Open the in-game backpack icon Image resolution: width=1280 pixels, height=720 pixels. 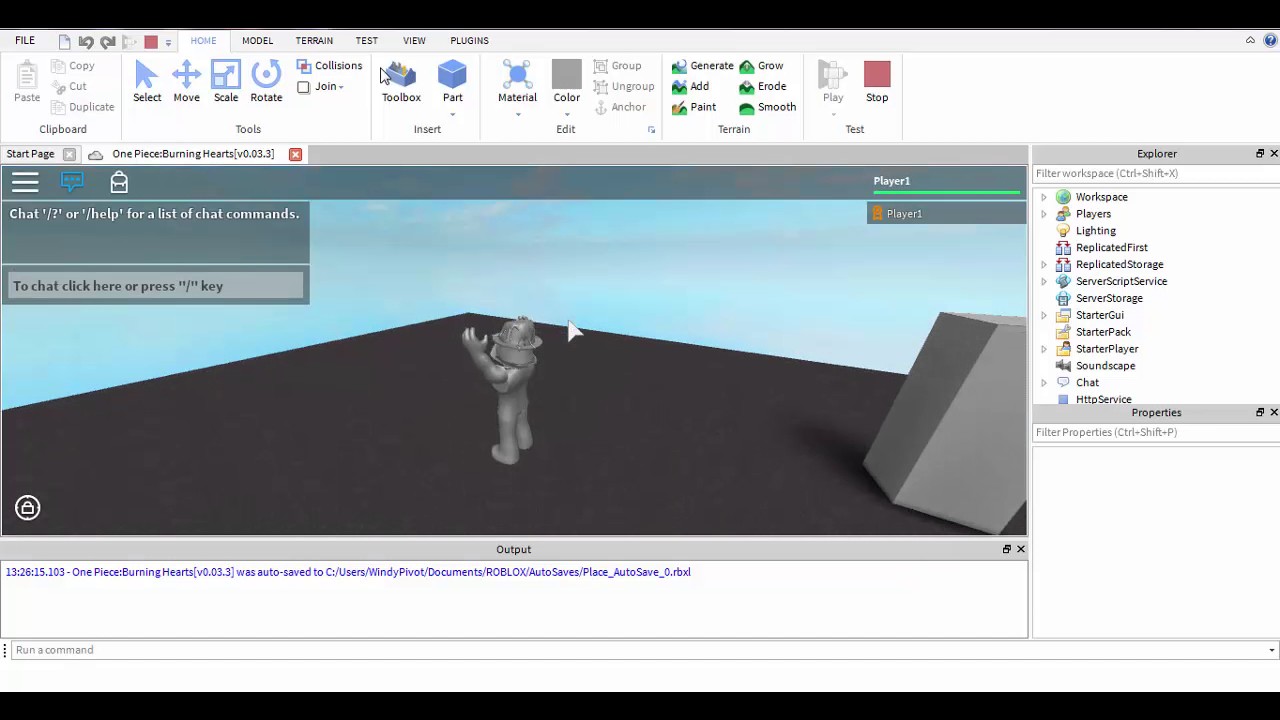[119, 182]
